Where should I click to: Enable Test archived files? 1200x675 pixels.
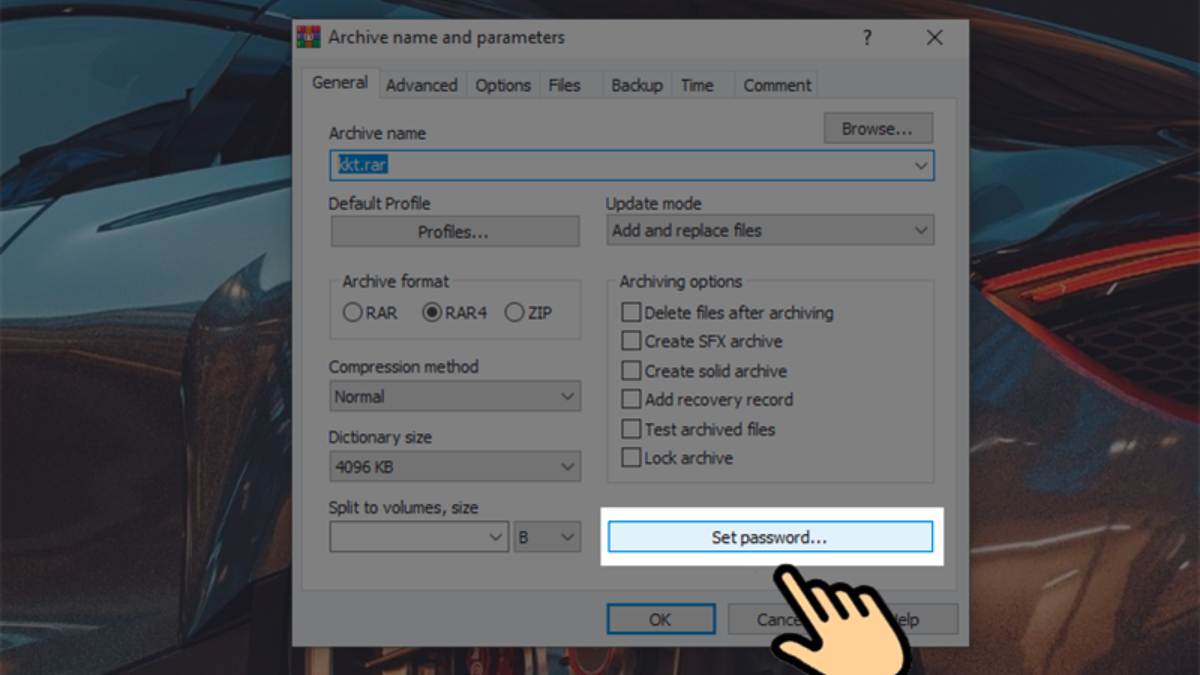pos(631,429)
